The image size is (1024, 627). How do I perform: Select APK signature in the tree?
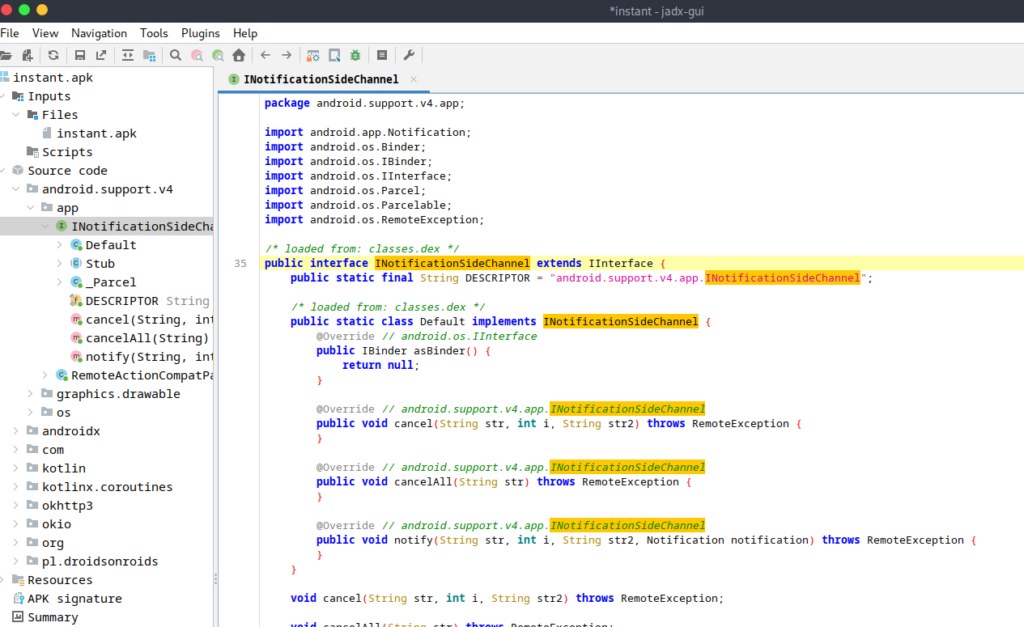coord(74,599)
